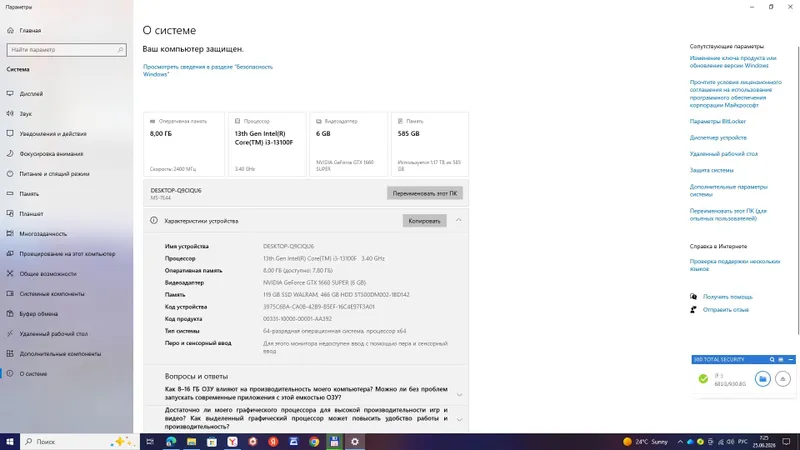This screenshot has width=800, height=450.
Task: Open Параметры BitLocker link
Action: [717, 121]
